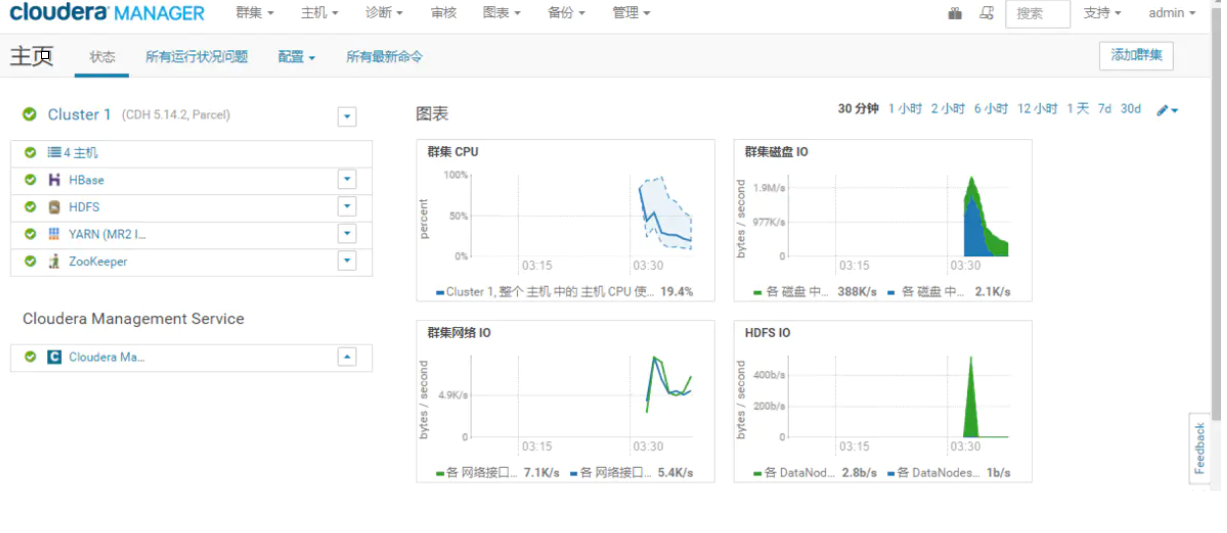
Task: Open the 诊断 menu
Action: pyautogui.click(x=385, y=13)
